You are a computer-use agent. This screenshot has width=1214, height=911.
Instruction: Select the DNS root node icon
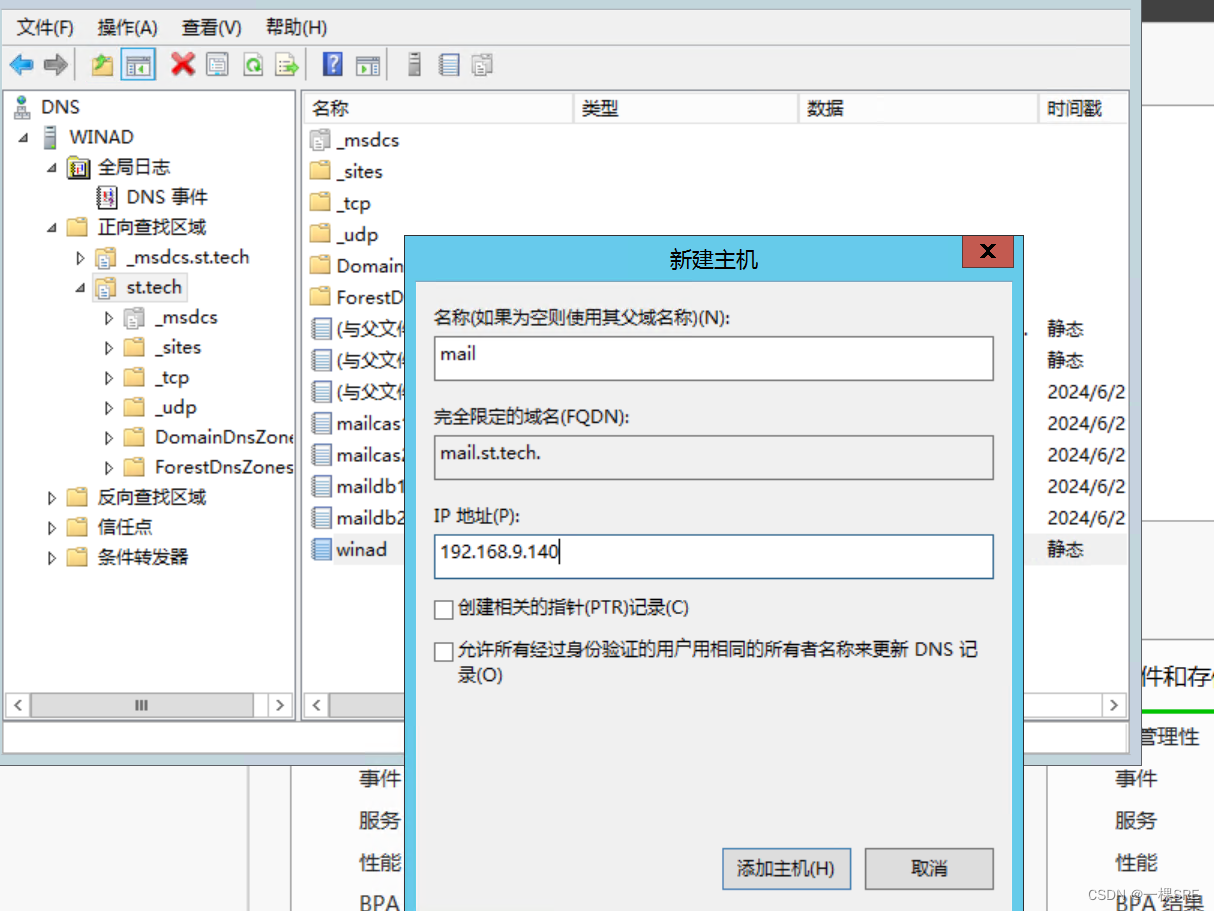pyautogui.click(x=22, y=107)
